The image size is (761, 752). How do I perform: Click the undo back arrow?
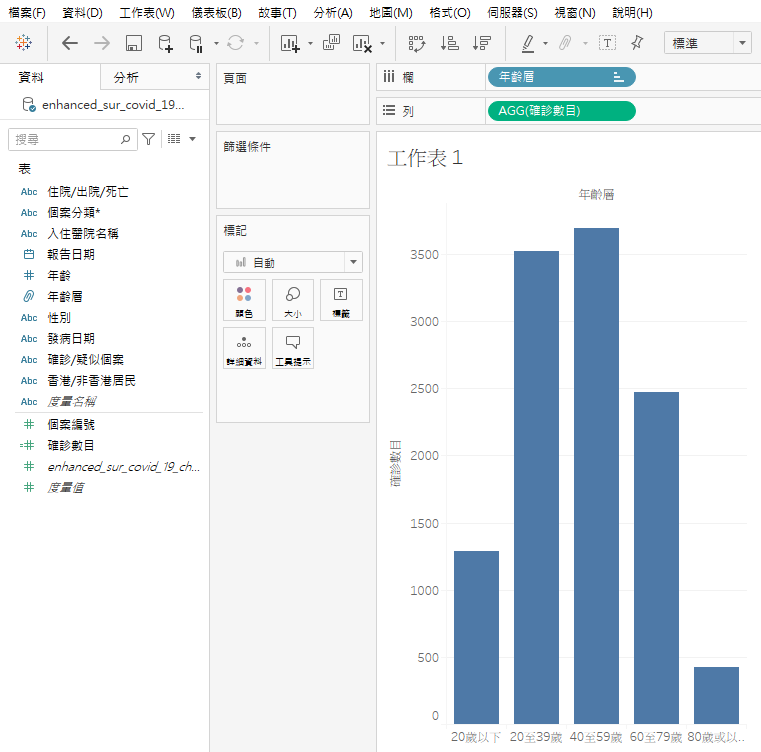click(x=69, y=43)
